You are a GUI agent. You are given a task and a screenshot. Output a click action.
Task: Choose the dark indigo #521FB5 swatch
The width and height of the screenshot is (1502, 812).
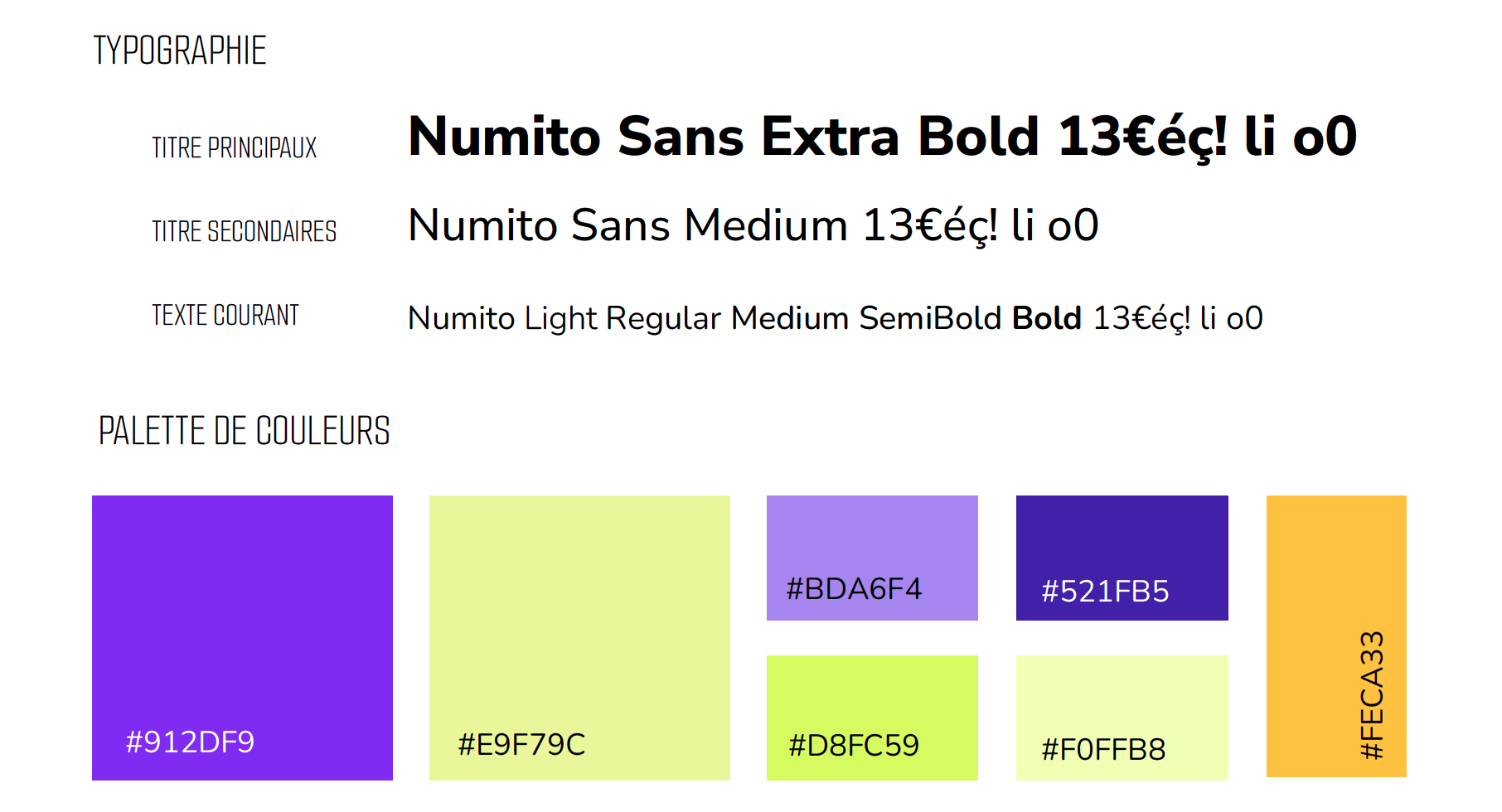(1122, 558)
